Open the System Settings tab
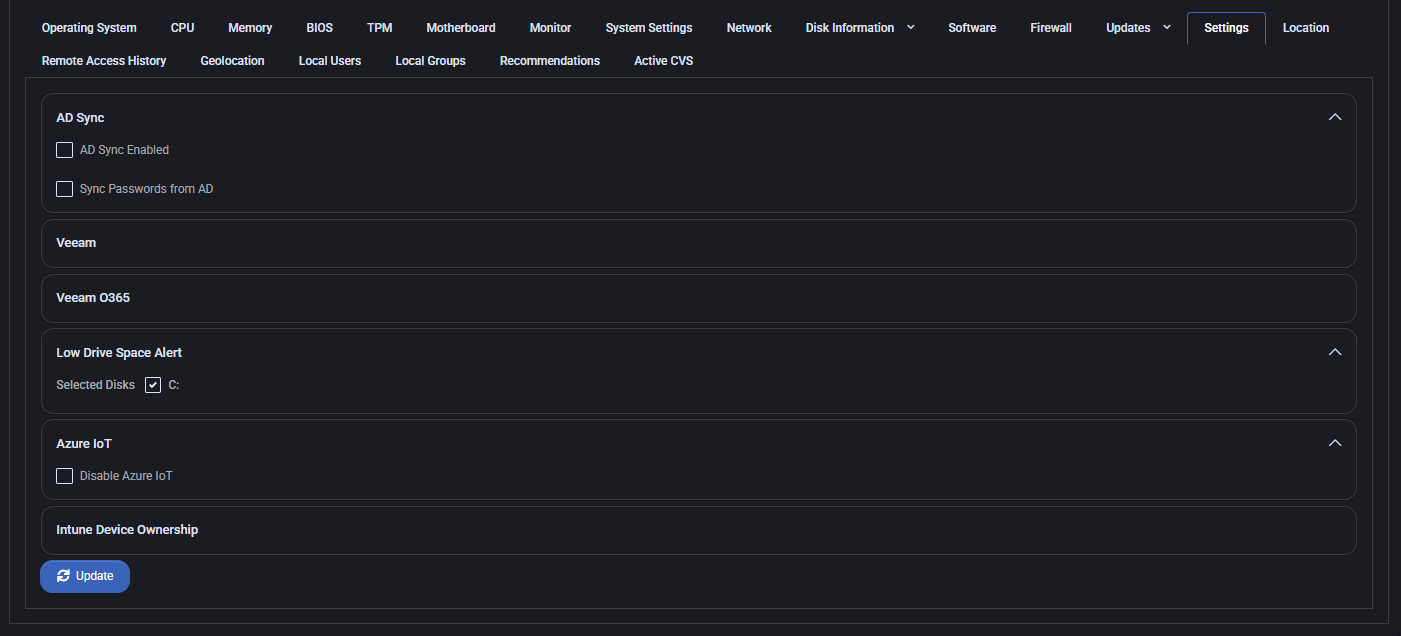Viewport: 1401px width, 636px height. pyautogui.click(x=649, y=28)
